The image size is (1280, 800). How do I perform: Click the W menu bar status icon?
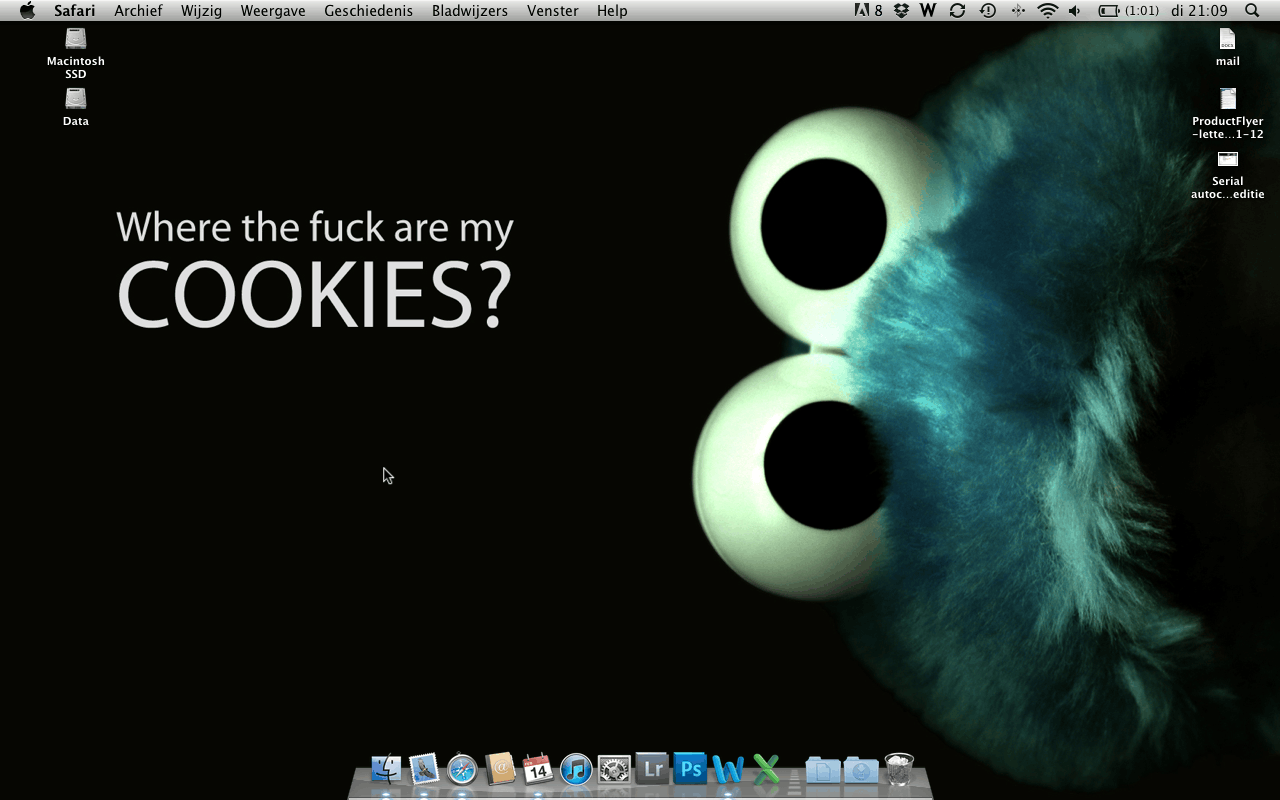[x=927, y=11]
